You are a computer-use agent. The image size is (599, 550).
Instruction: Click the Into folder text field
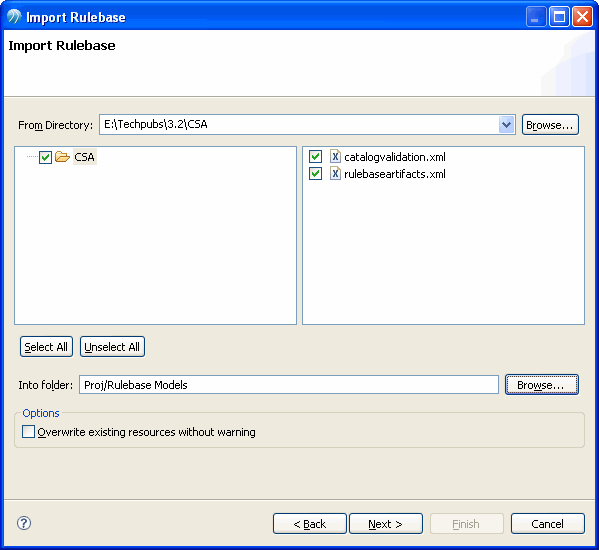point(289,385)
